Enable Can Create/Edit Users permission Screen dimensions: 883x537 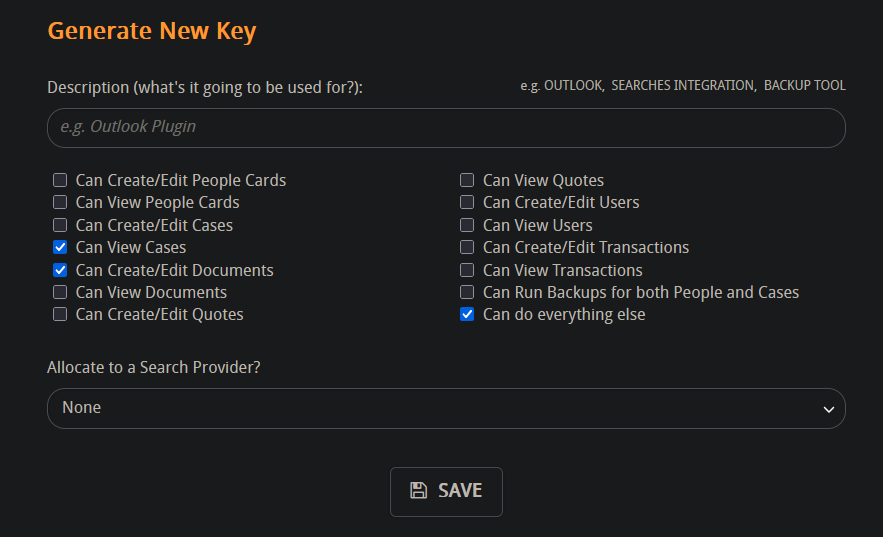tap(467, 202)
